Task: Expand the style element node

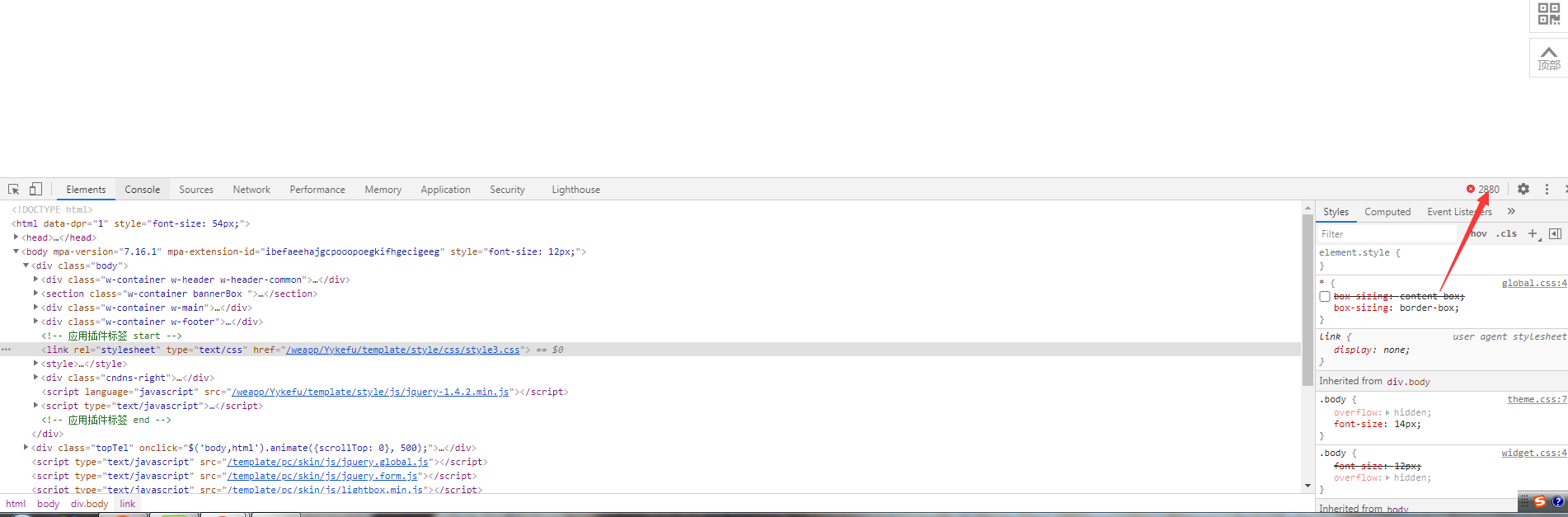Action: coord(35,364)
